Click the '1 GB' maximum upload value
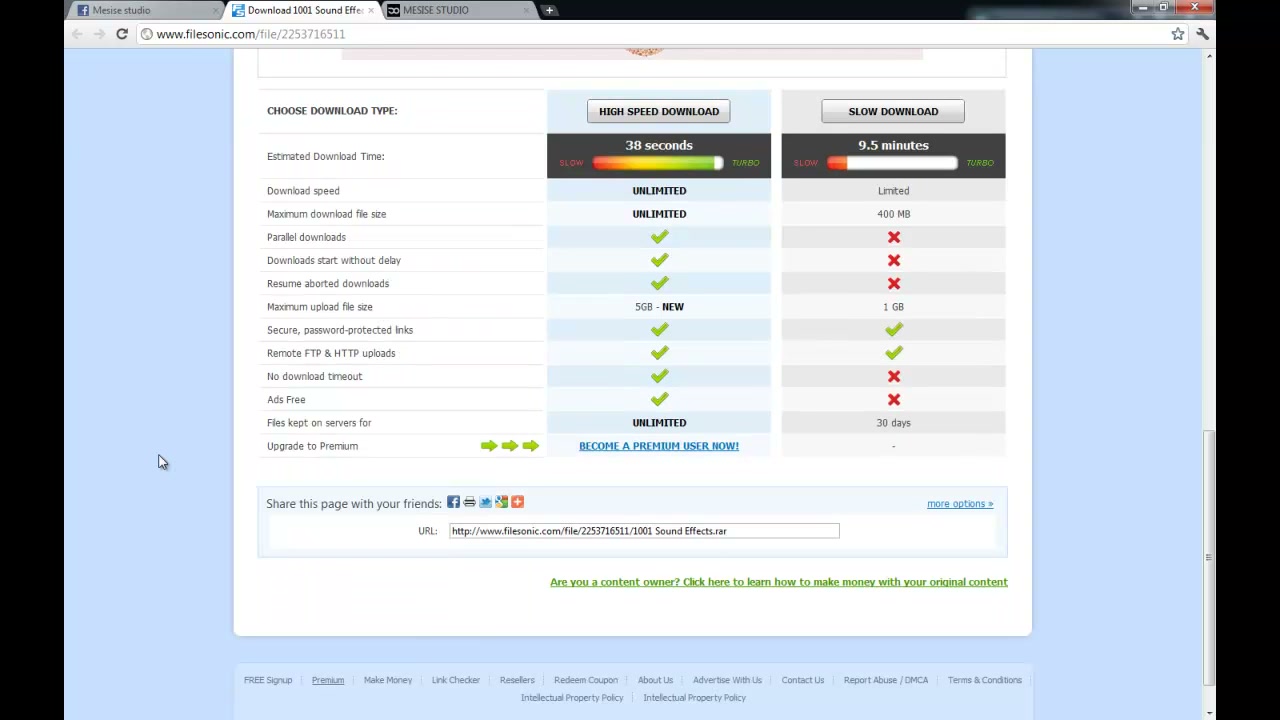 point(893,307)
